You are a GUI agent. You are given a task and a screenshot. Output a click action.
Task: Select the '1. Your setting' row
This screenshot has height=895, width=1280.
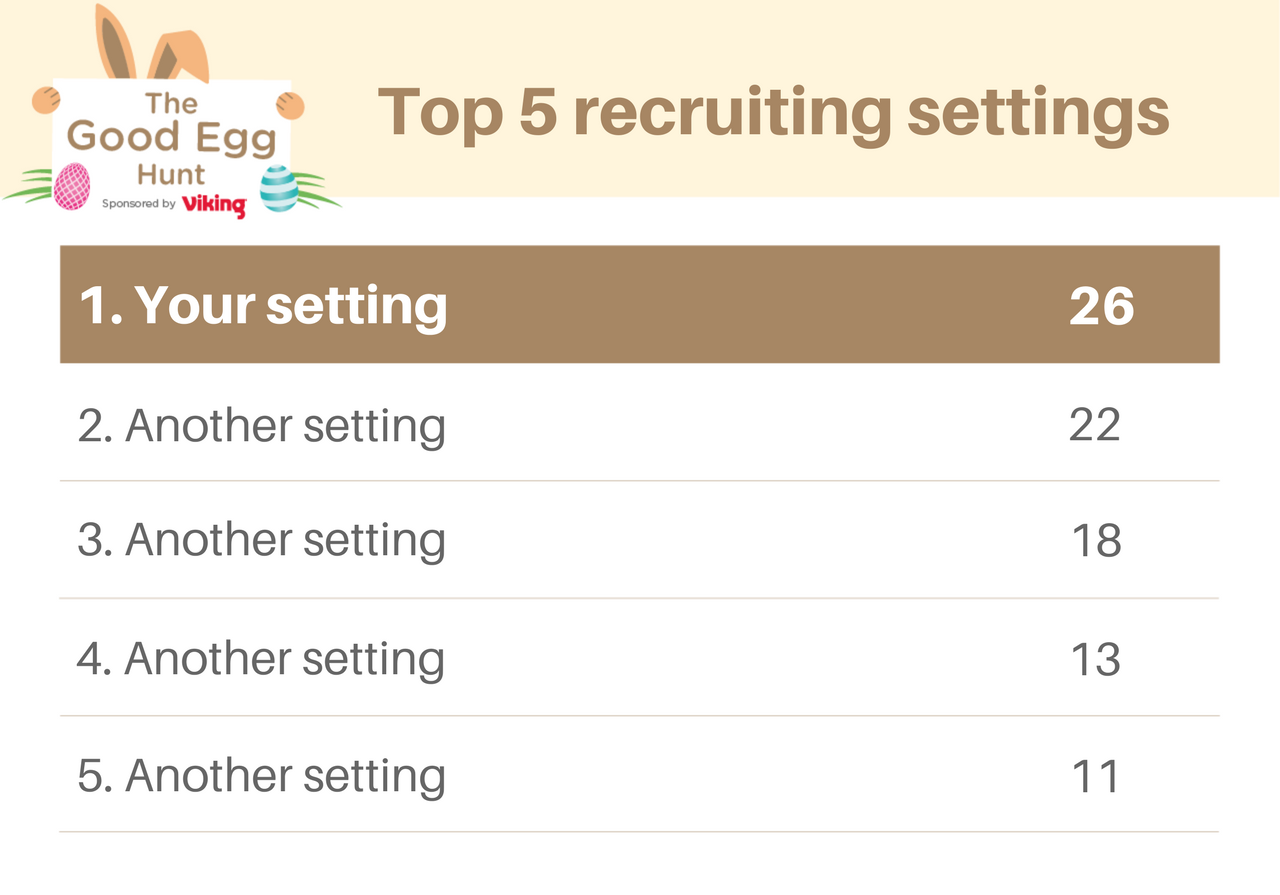[x=640, y=304]
